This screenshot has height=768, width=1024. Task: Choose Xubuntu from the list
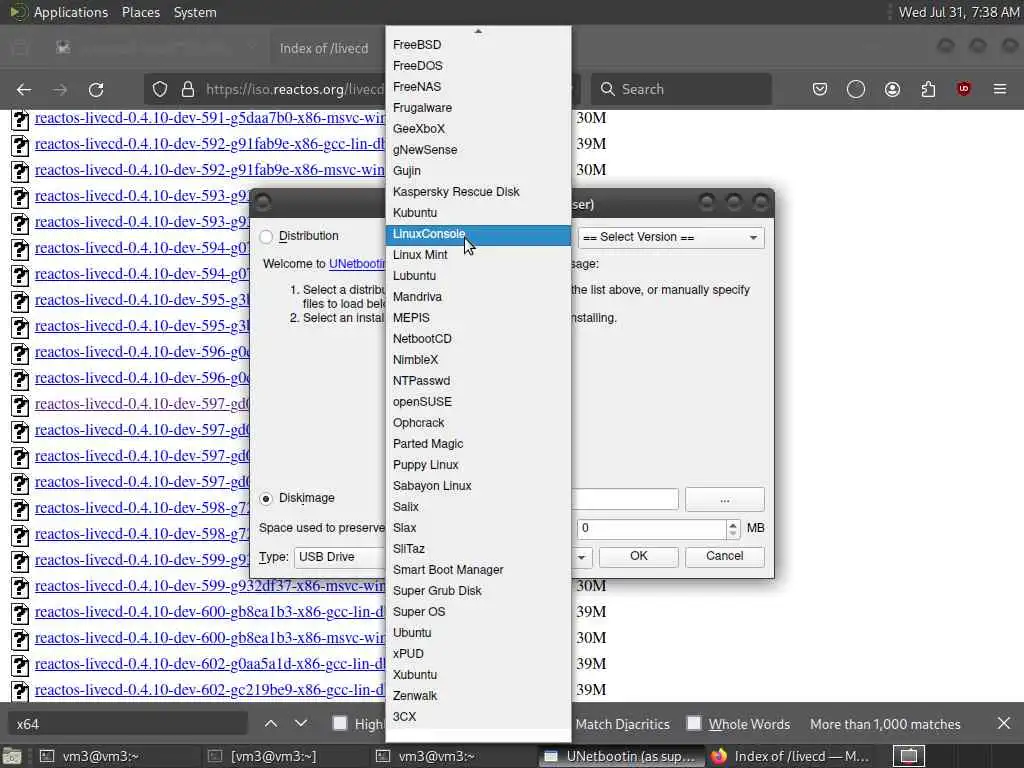pos(478,675)
